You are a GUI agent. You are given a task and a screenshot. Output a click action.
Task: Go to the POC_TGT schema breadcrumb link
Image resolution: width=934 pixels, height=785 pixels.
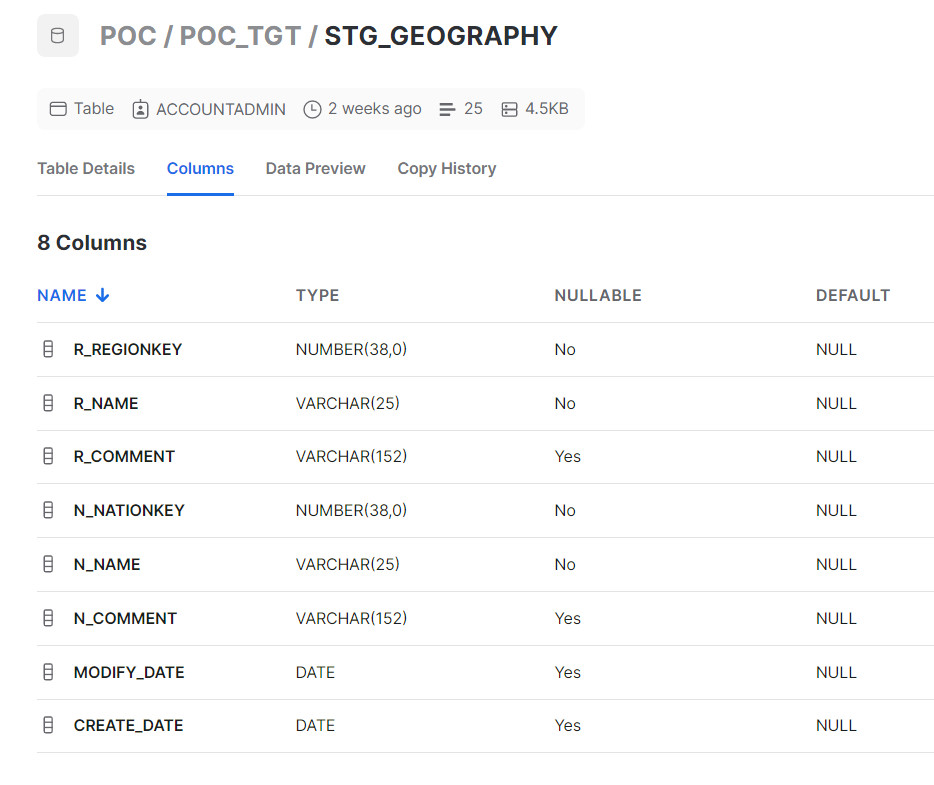[240, 36]
